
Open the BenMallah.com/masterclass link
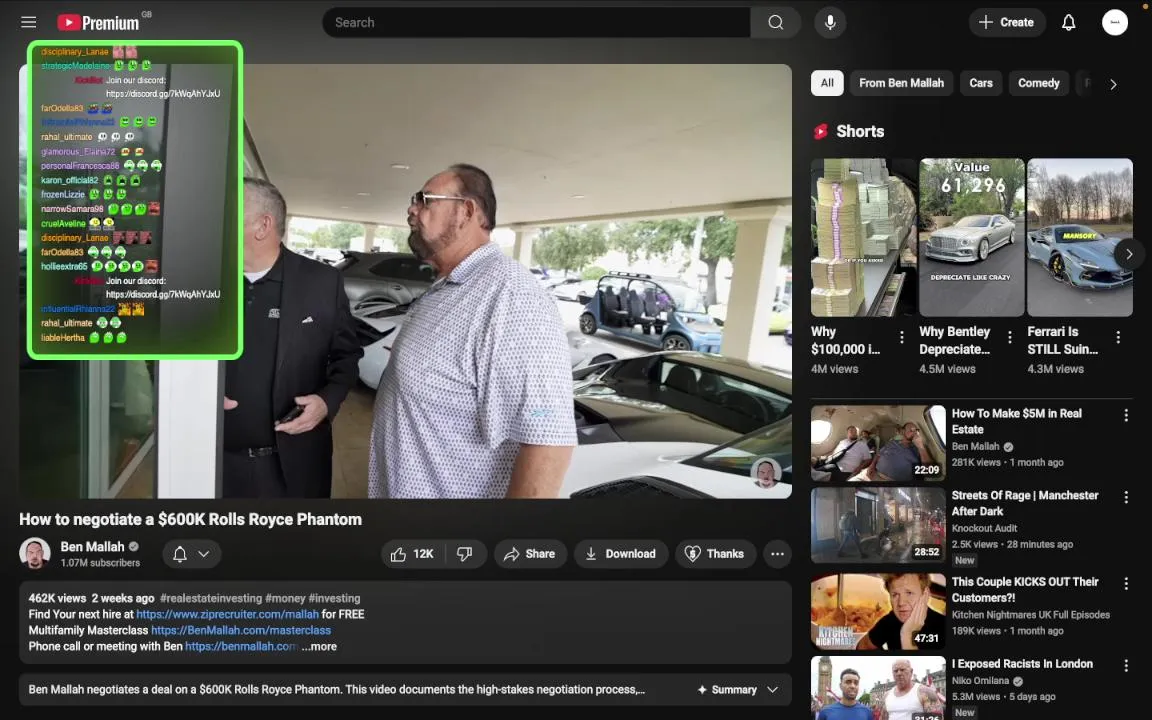tap(241, 630)
